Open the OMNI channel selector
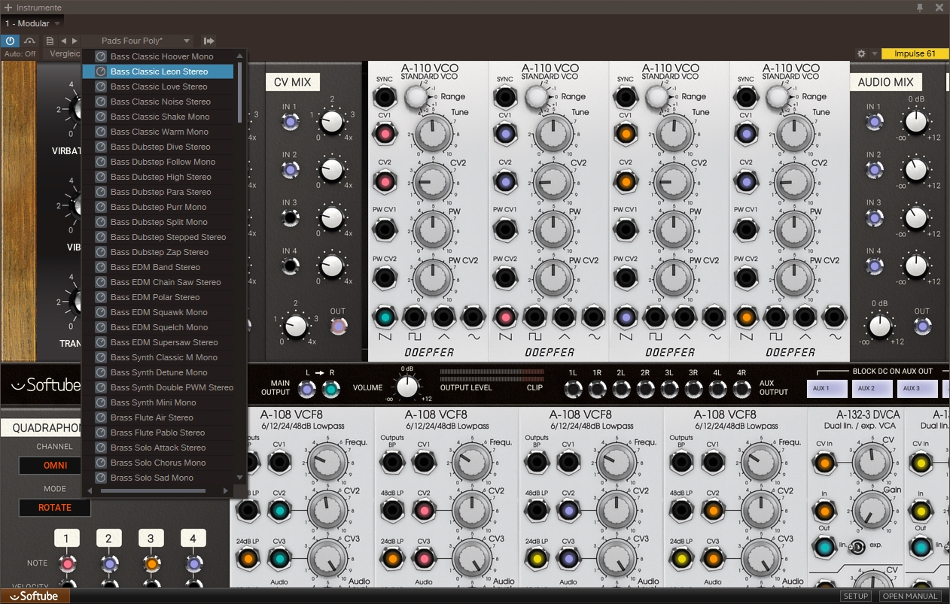 tap(55, 465)
